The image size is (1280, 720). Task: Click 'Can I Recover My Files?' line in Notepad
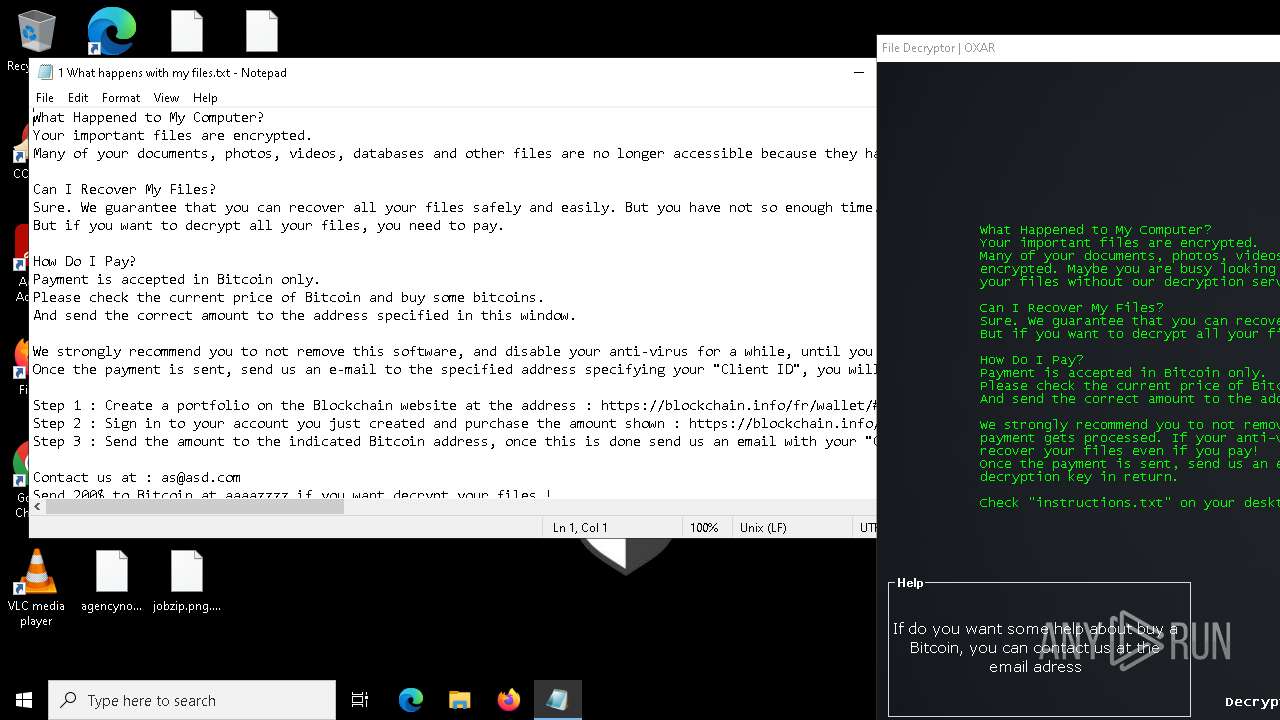(x=124, y=189)
